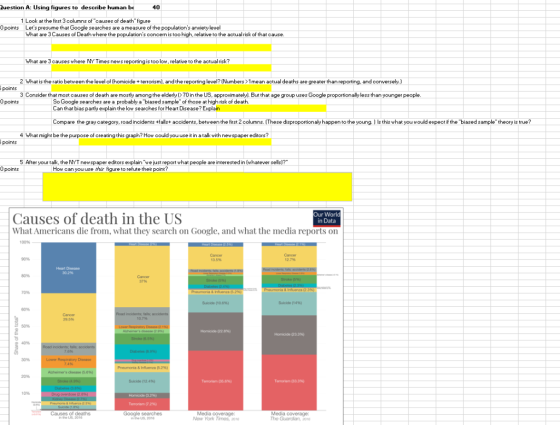Image resolution: width=560 pixels, height=425 pixels.
Task: Click the Terrorism segment in New York Times column
Action: click(216, 380)
